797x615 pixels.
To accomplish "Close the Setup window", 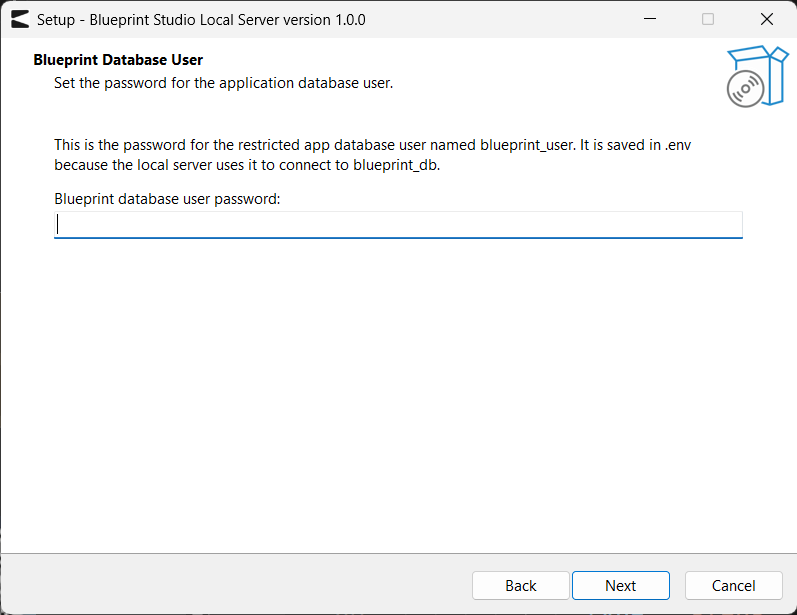I will coord(767,19).
